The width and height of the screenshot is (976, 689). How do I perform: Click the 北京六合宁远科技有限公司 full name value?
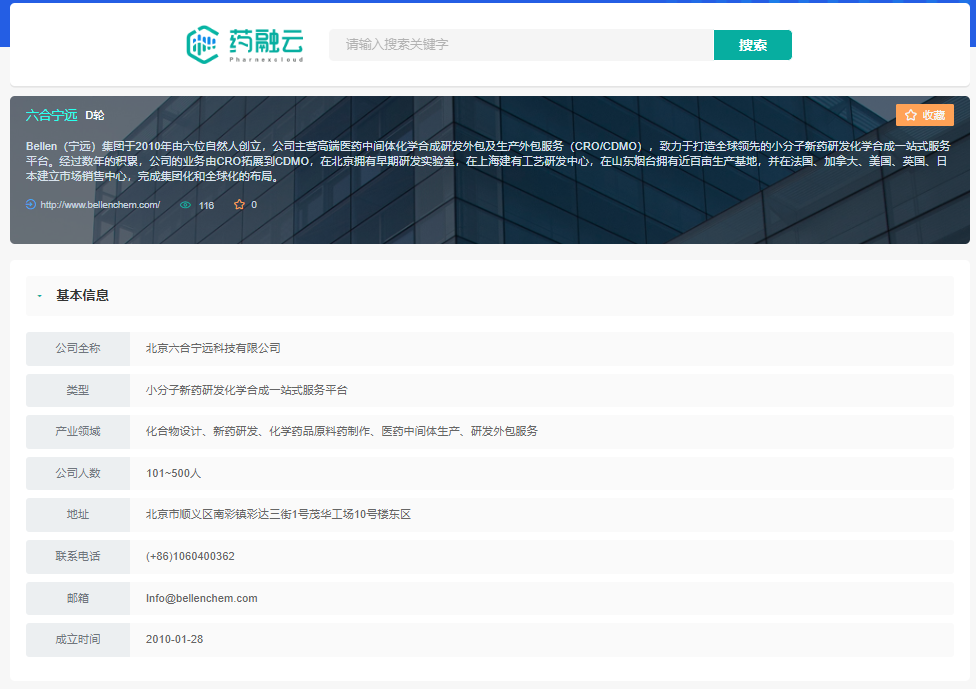[x=213, y=348]
